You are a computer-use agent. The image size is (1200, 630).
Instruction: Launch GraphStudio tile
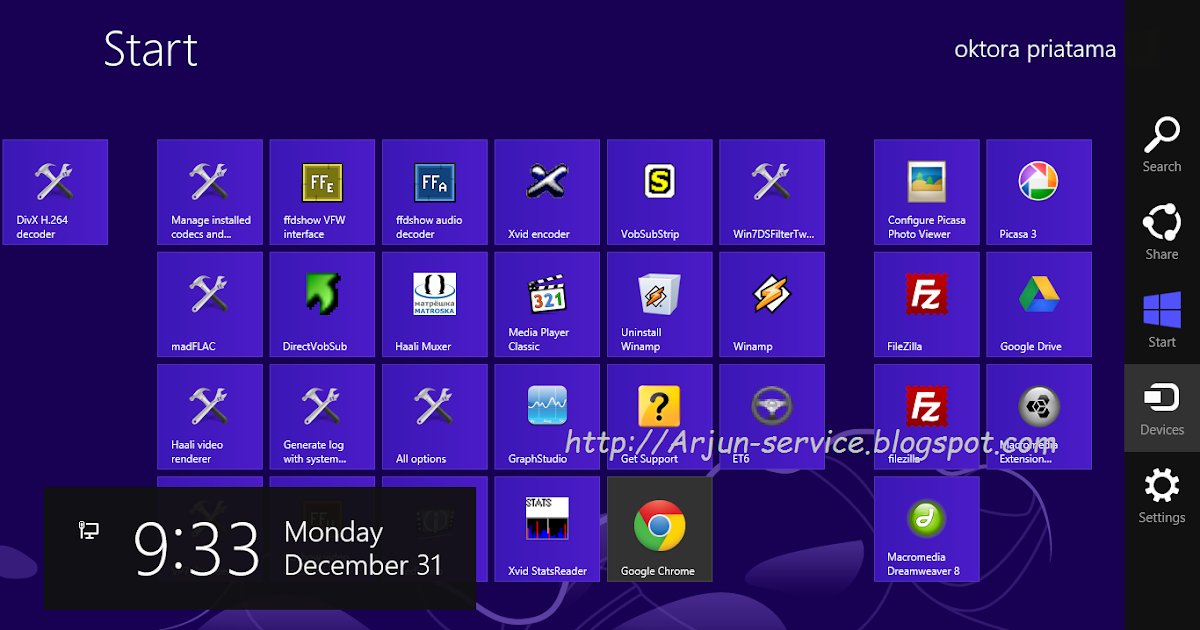click(x=547, y=417)
